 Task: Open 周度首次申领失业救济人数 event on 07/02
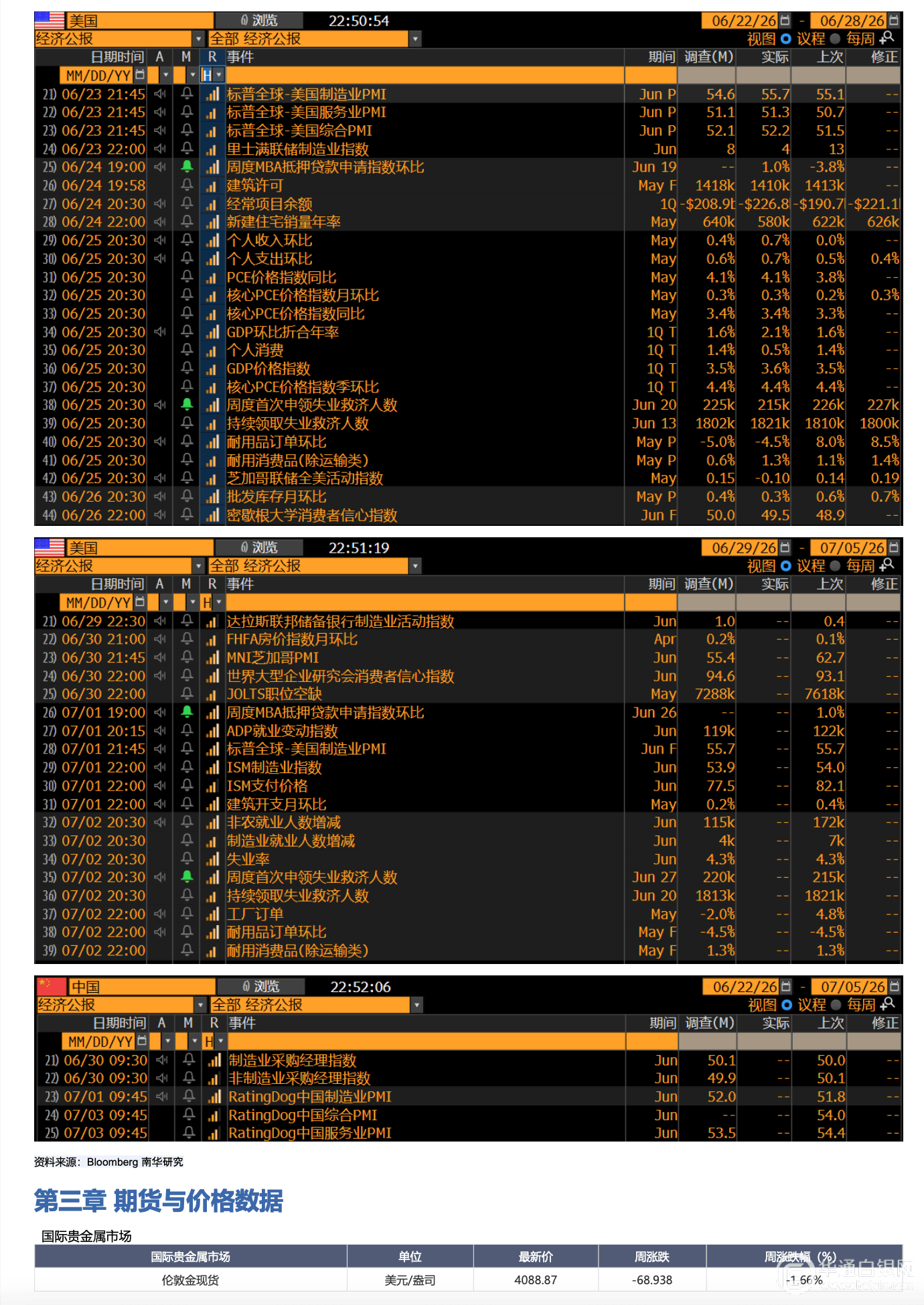point(312,878)
